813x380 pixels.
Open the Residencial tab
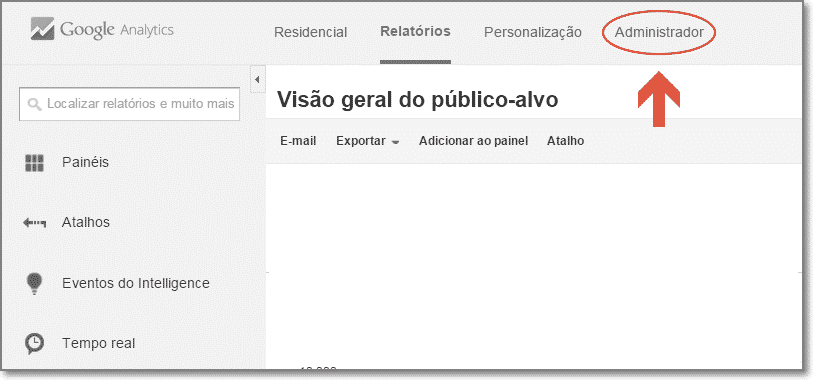310,32
